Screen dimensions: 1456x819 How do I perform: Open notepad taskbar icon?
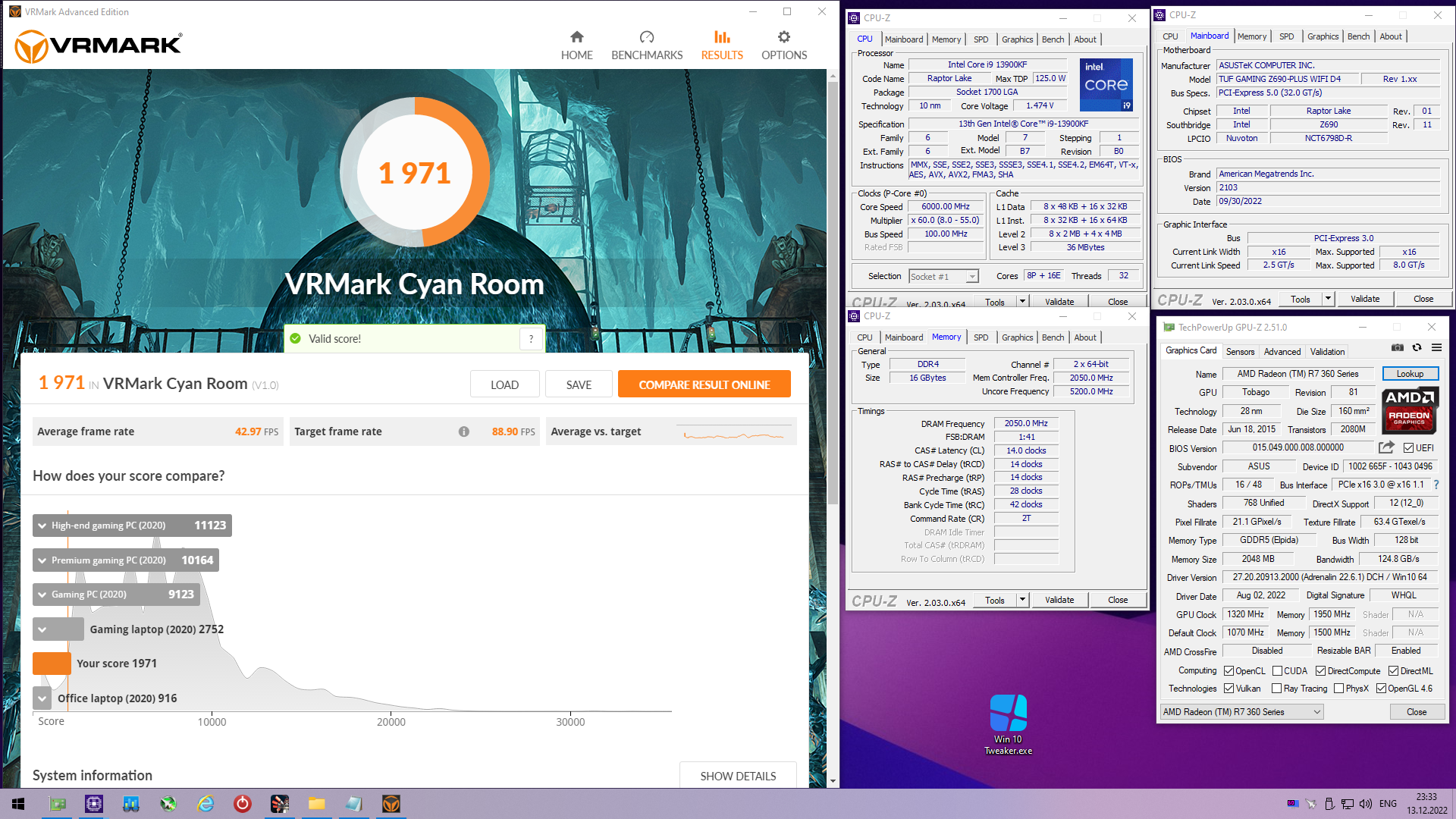[x=354, y=804]
